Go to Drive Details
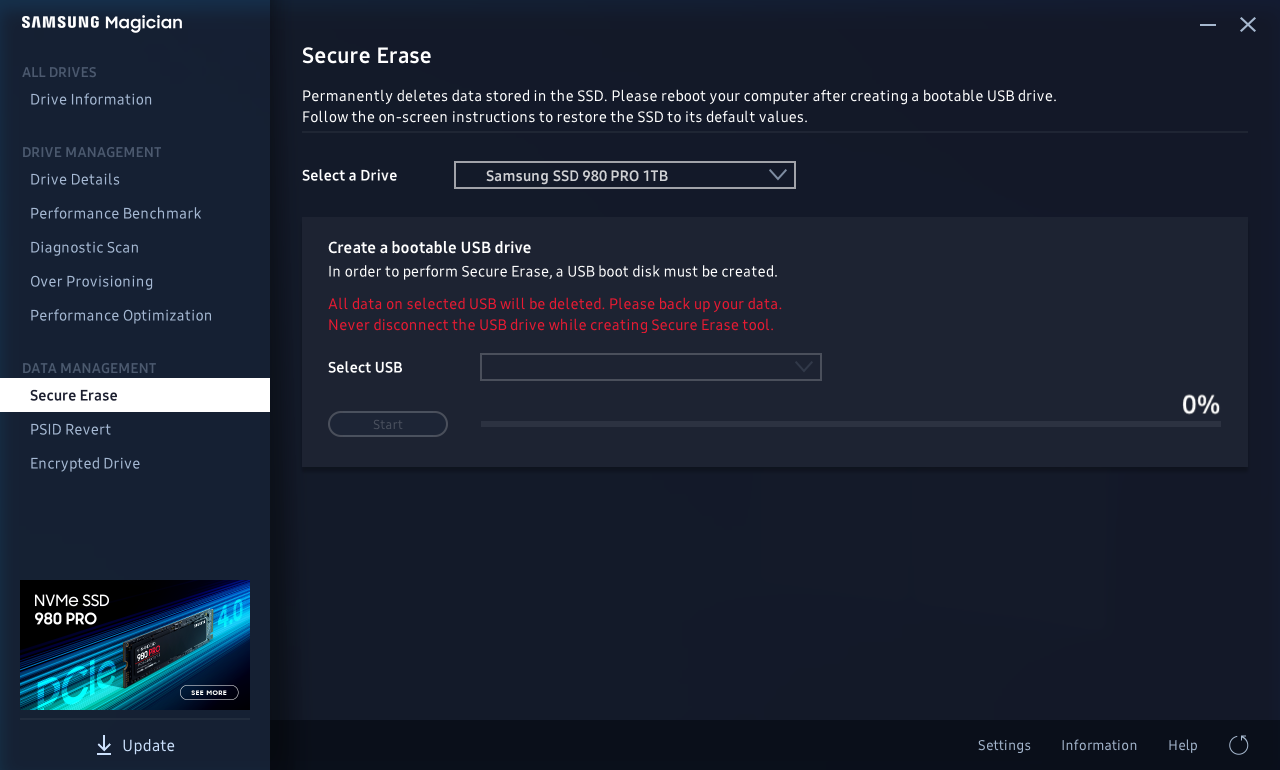1280x770 pixels. pyautogui.click(x=75, y=179)
